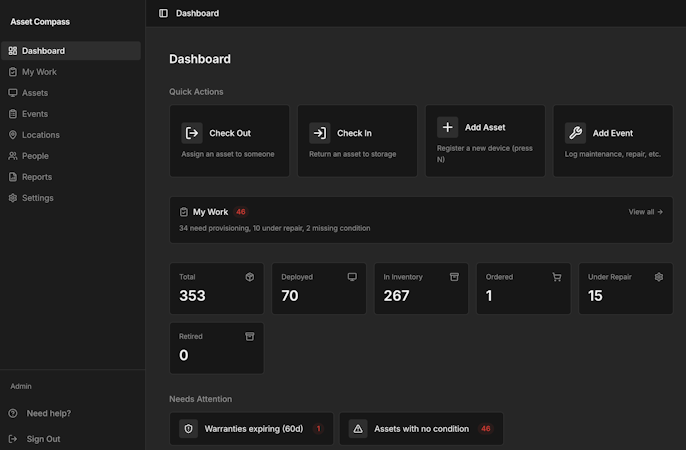Click the Need help question mark icon
This screenshot has height=450, width=686.
tap(13, 413)
